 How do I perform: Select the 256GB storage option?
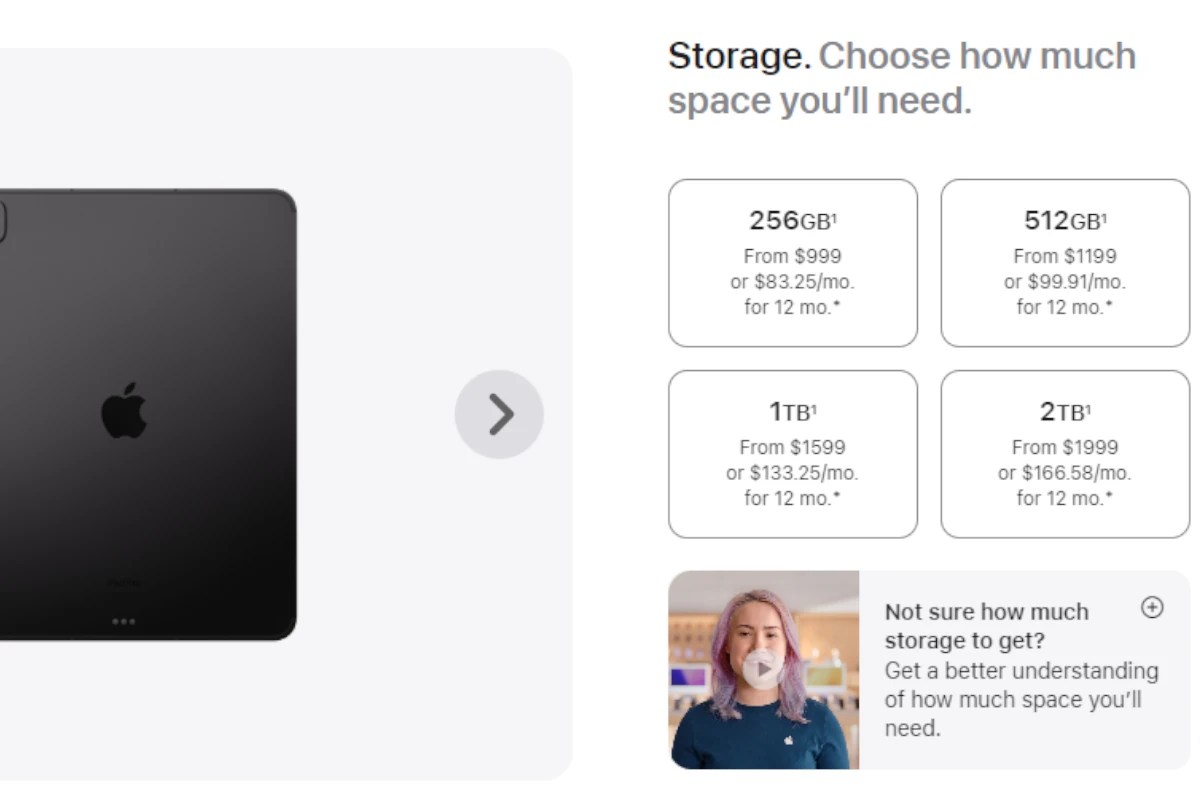[x=792, y=262]
